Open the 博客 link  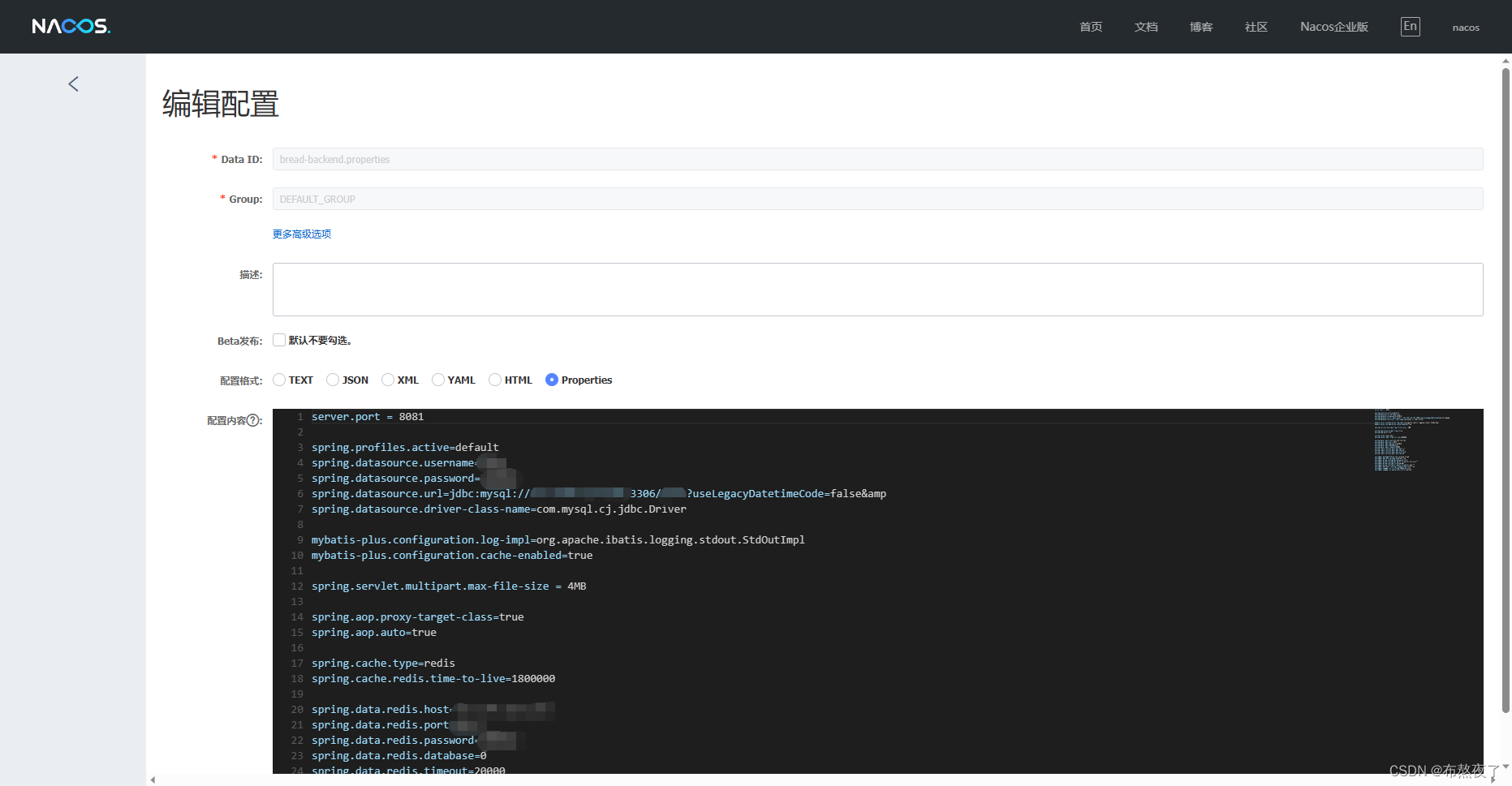1200,27
